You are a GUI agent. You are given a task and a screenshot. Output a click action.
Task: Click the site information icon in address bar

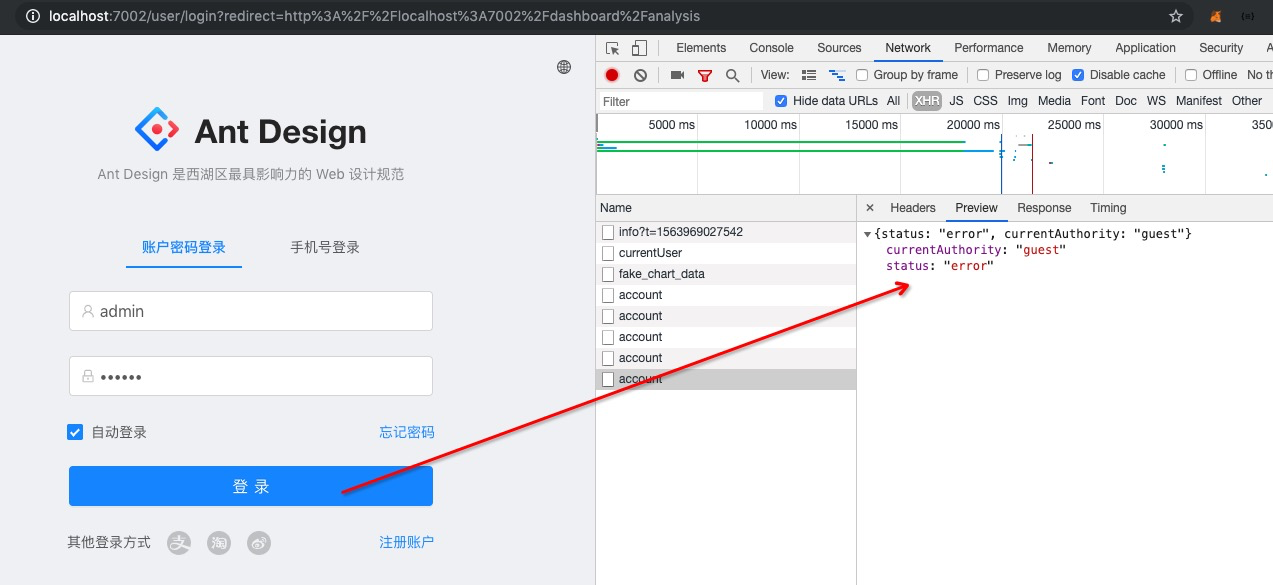click(33, 17)
